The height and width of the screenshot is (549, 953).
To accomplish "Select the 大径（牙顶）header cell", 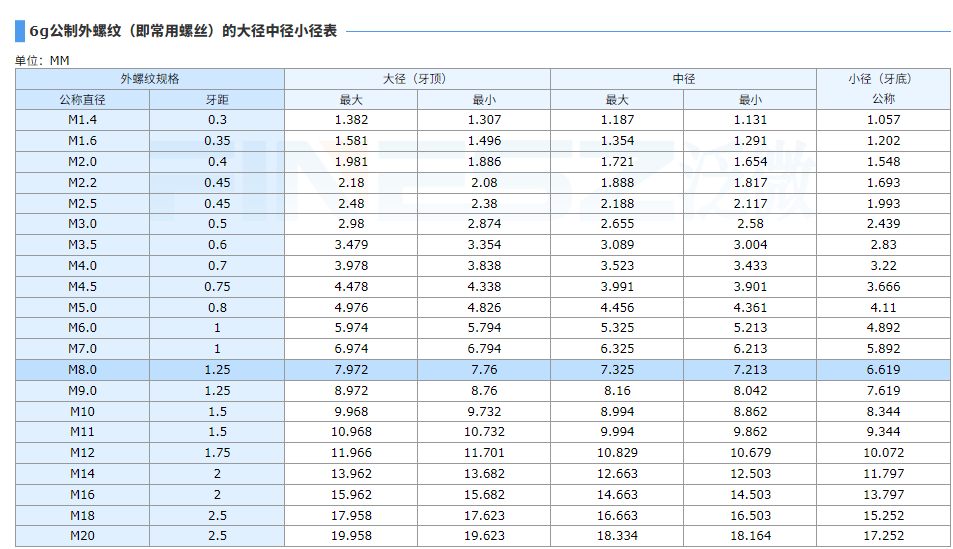I will (417, 78).
